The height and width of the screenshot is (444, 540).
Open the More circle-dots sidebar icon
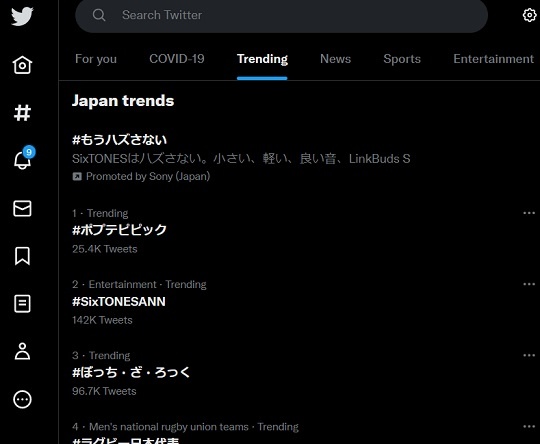(22, 399)
